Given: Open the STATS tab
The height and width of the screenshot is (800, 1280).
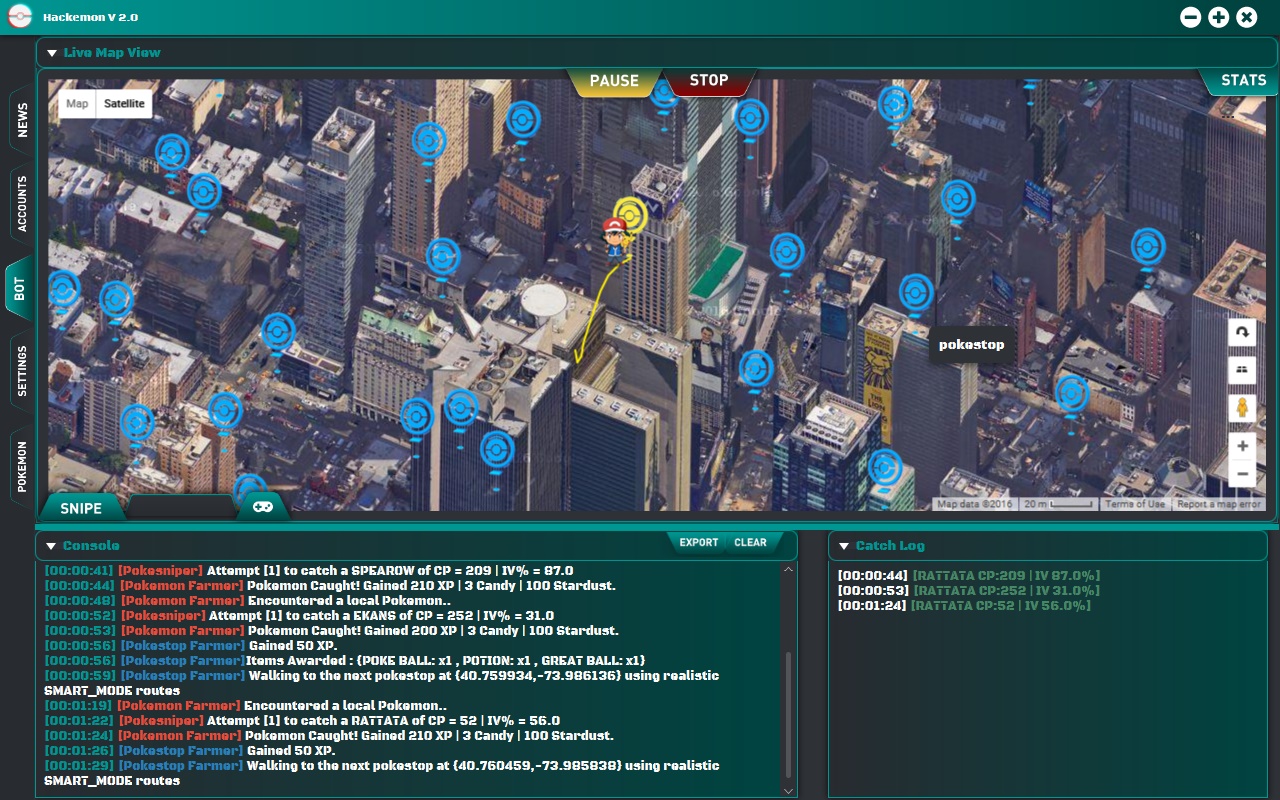Looking at the screenshot, I should pyautogui.click(x=1243, y=80).
